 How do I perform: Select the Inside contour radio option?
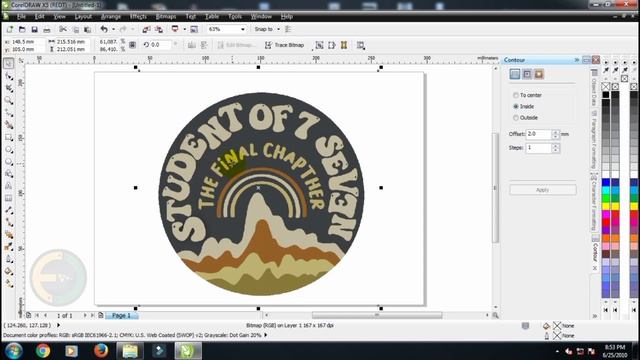(x=516, y=106)
